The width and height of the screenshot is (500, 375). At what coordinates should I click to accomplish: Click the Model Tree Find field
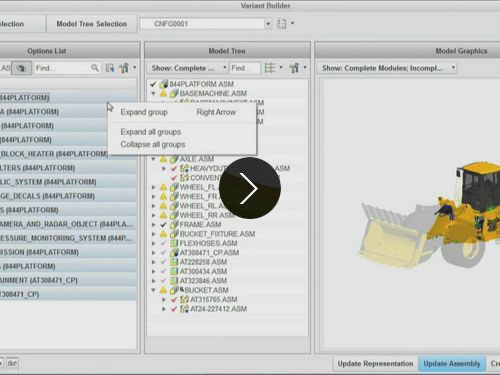click(245, 68)
